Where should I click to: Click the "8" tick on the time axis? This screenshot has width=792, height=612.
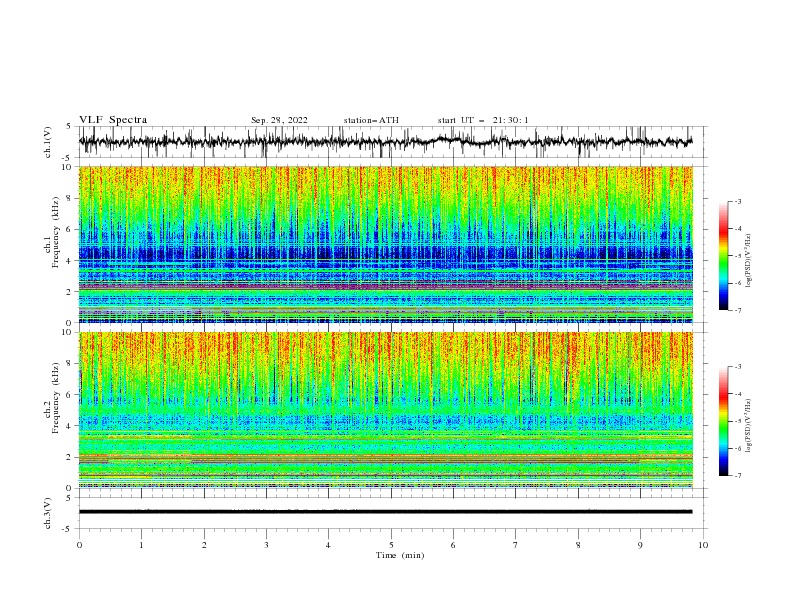[578, 545]
